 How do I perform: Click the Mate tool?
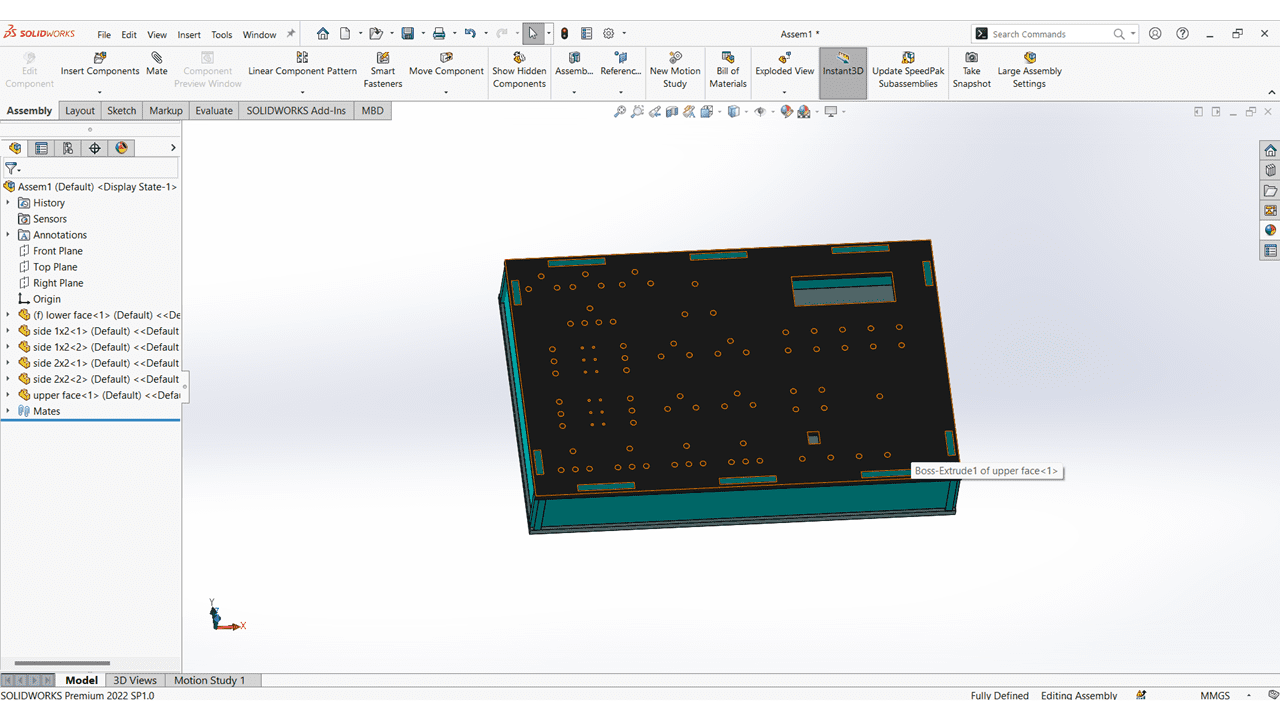157,65
